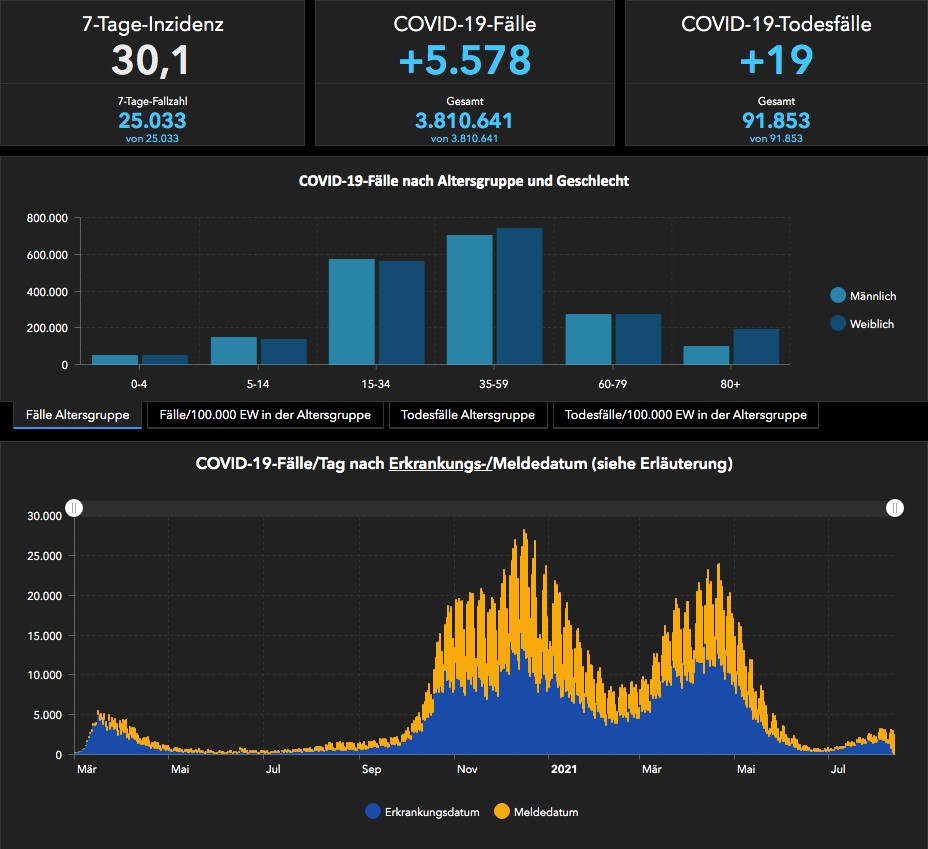
Task: Select the total cases figure 3.810.641
Action: [464, 121]
